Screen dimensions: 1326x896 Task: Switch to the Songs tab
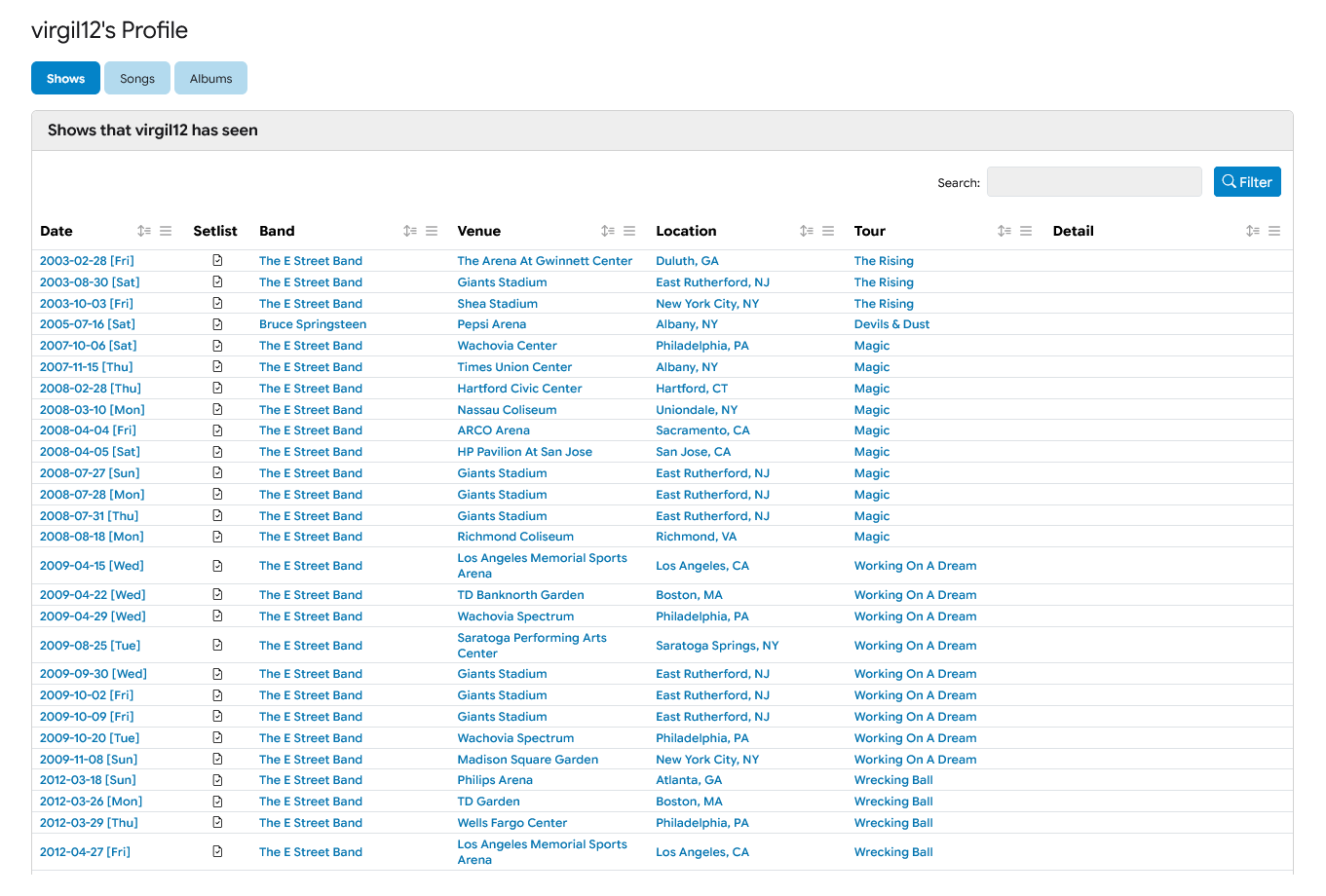coord(137,79)
